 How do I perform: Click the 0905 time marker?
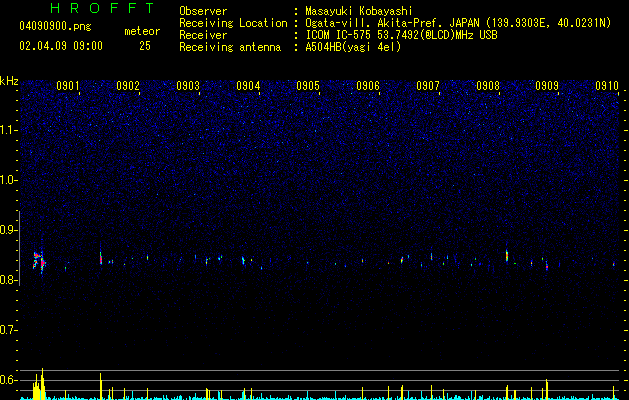(308, 86)
